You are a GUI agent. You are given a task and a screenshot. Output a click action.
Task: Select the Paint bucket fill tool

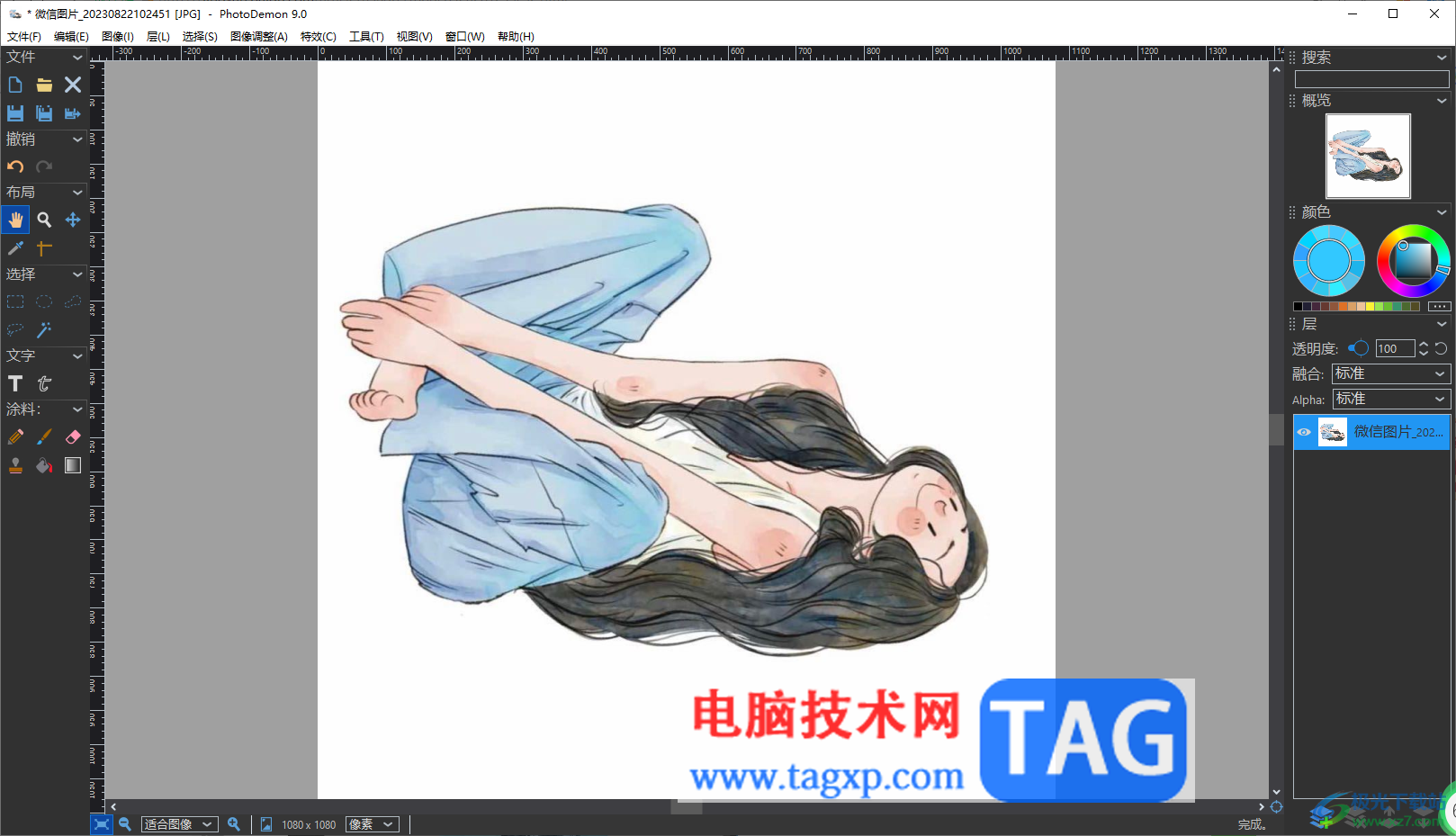click(x=44, y=465)
